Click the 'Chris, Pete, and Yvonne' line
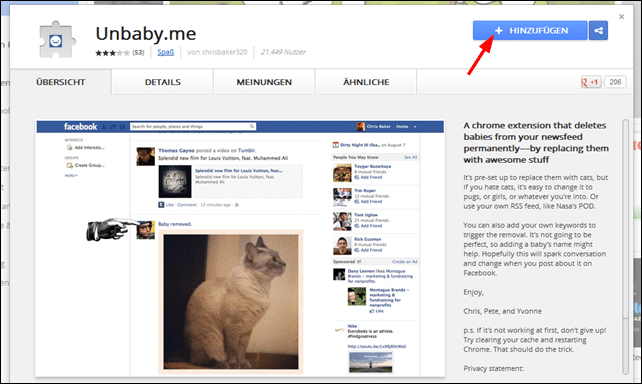Image resolution: width=642 pixels, height=384 pixels. tap(502, 311)
